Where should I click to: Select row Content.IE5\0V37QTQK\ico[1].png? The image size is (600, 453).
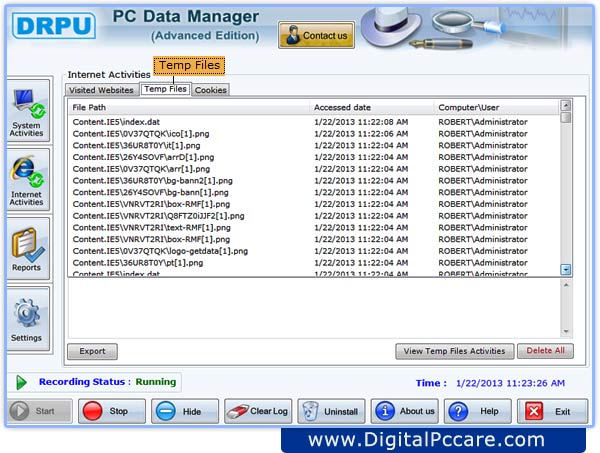coord(314,134)
